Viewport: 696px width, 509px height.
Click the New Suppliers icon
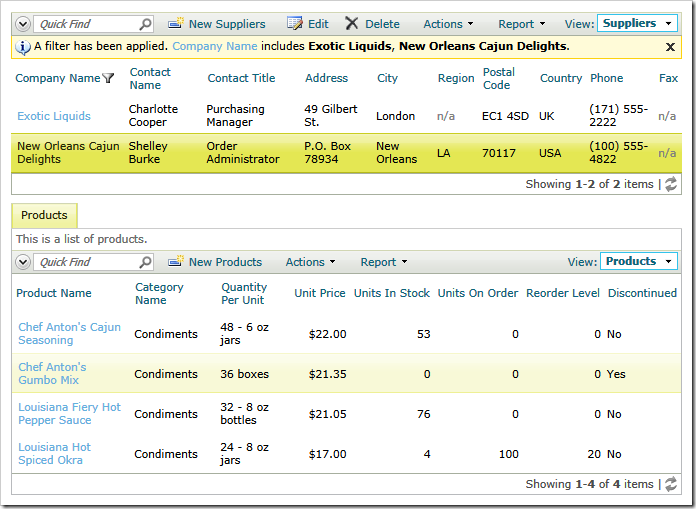pyautogui.click(x=176, y=23)
